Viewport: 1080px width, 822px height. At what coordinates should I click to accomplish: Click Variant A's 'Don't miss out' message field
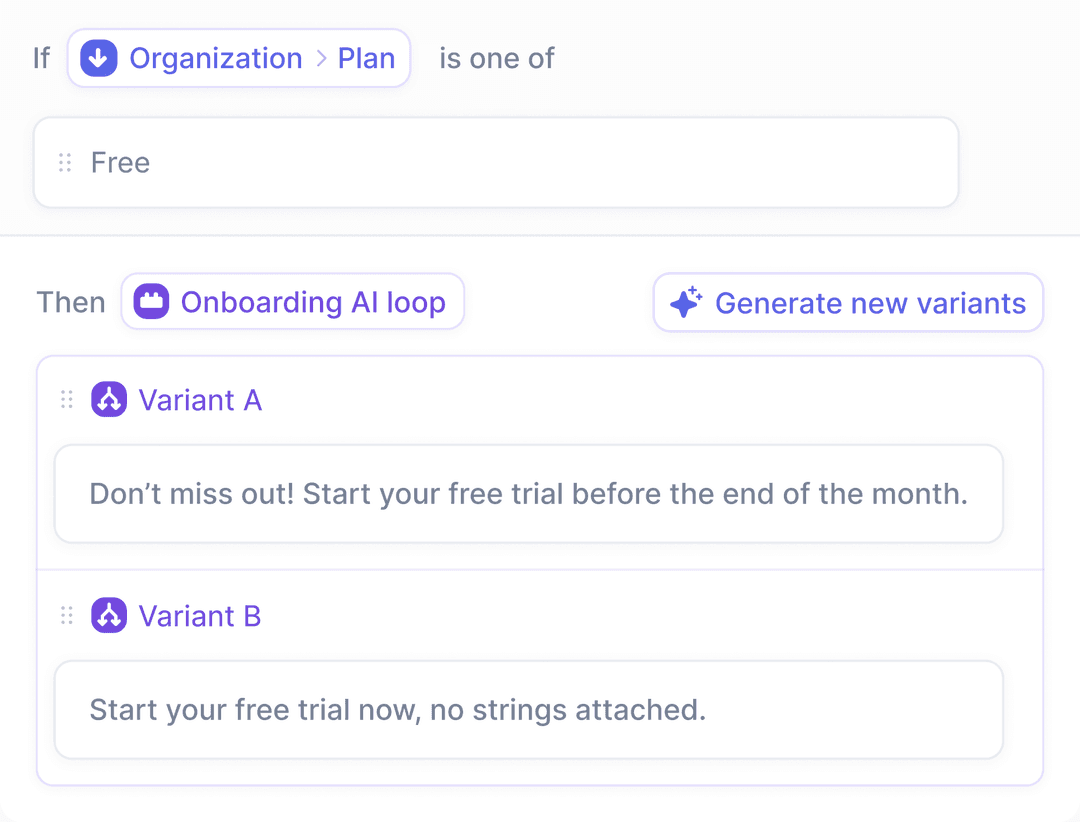528,493
